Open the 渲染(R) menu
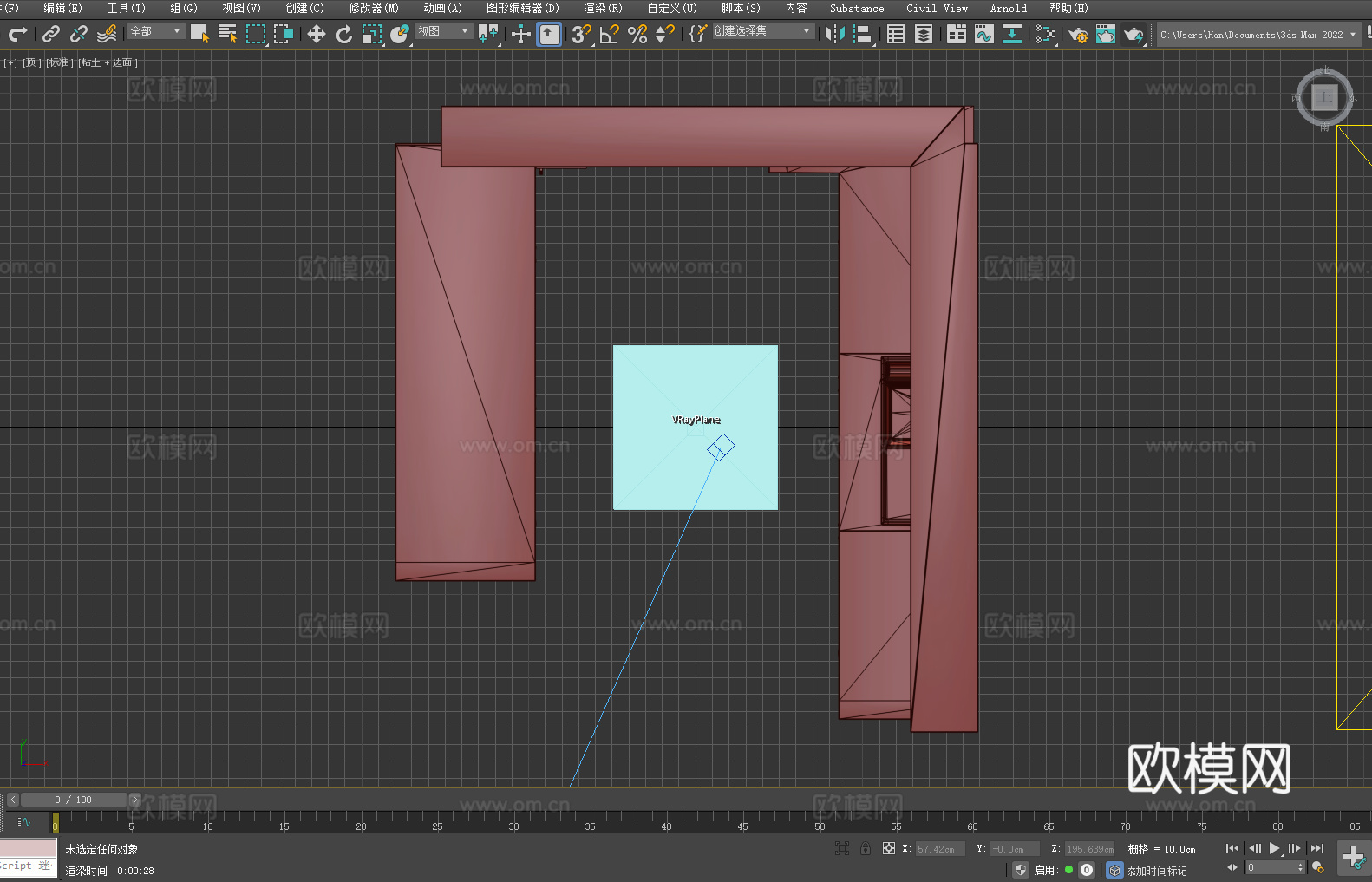Screen dimensions: 1372x882 coord(603,8)
